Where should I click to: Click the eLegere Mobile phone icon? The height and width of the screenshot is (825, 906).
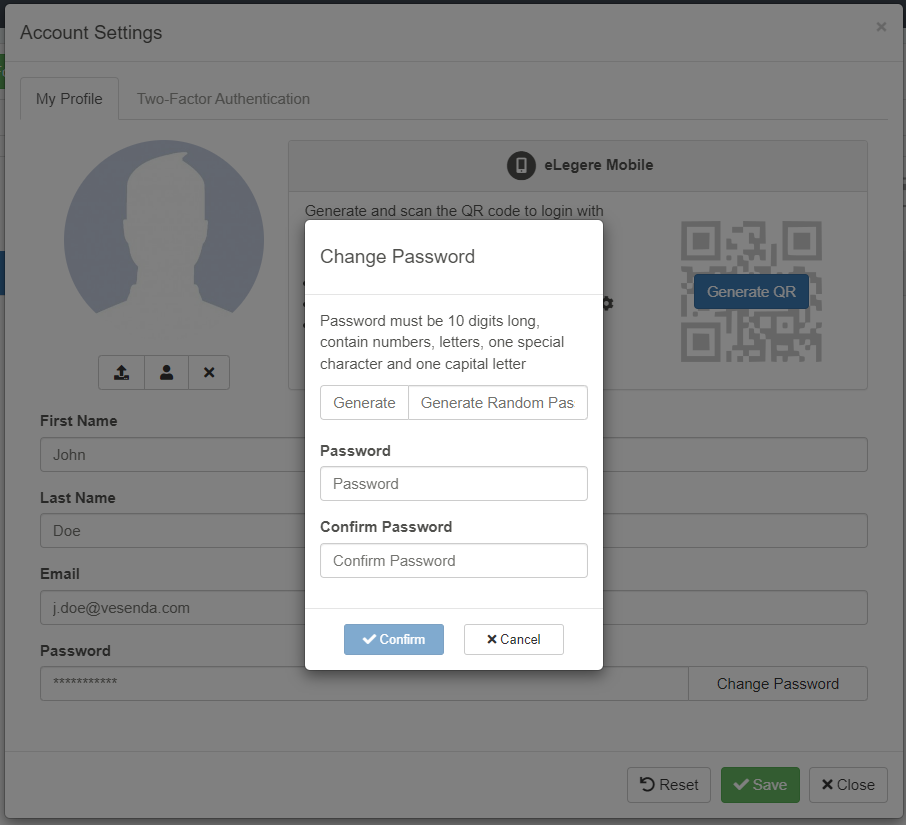click(521, 165)
